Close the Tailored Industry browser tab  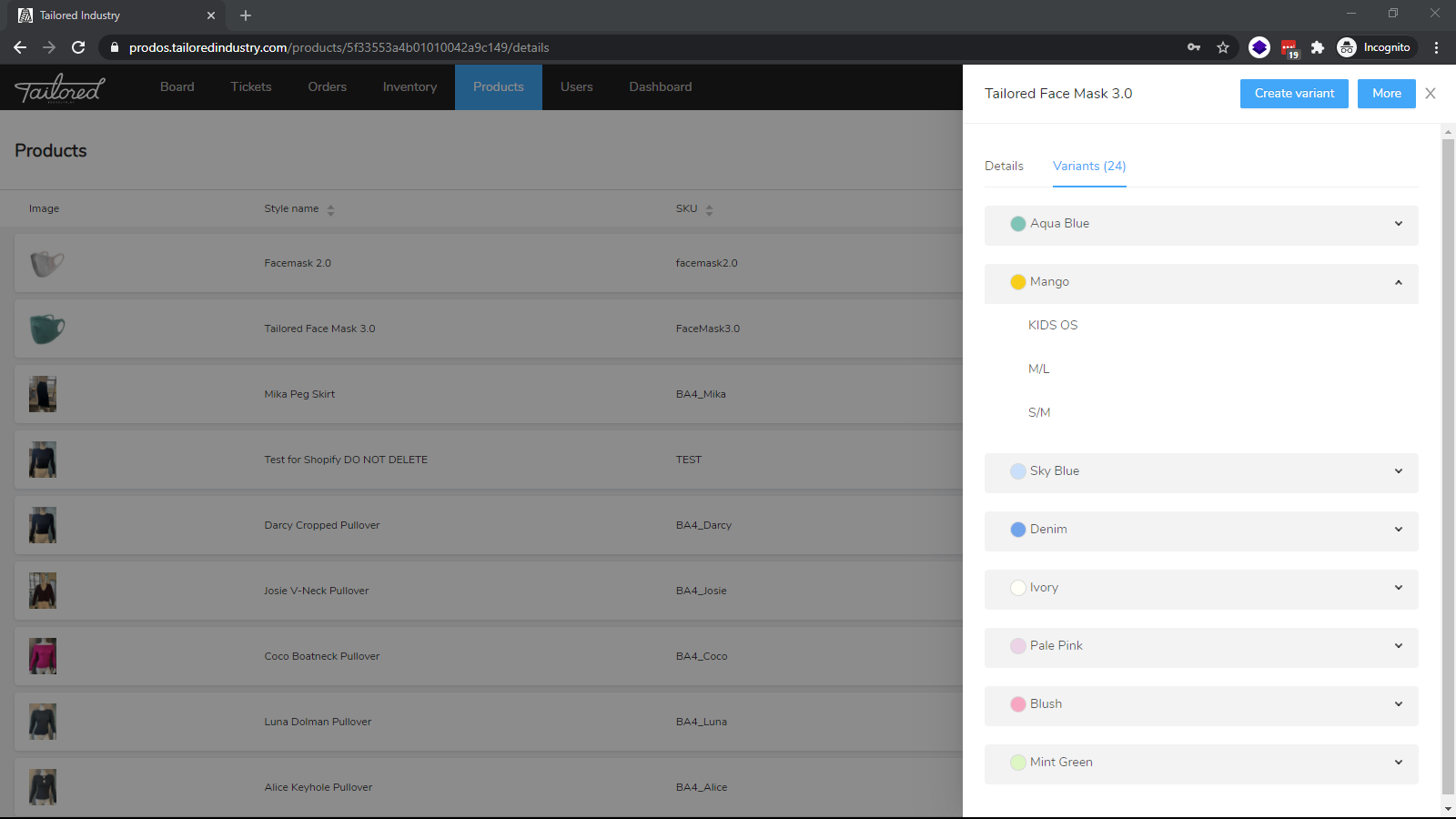pos(211,15)
